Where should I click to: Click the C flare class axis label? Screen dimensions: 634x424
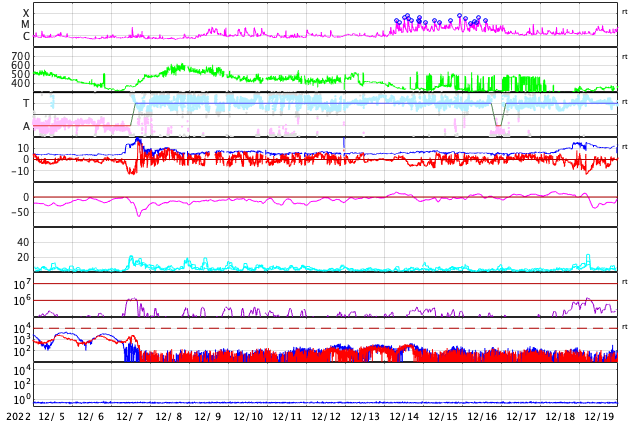[x=26, y=36]
